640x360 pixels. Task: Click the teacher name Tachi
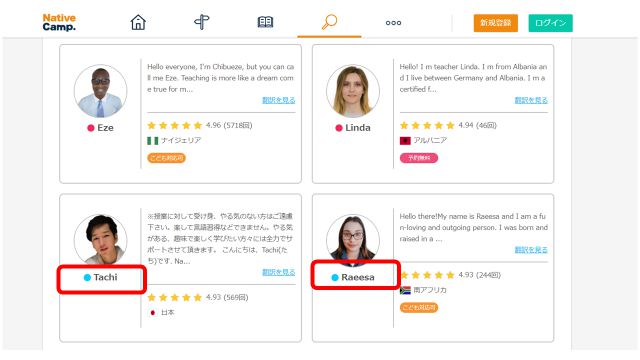click(105, 277)
